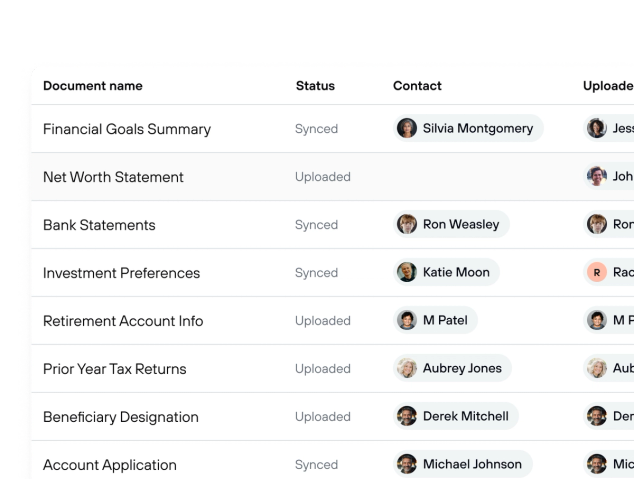Click Michael Johnson's contact avatar
634x479 pixels.
click(407, 464)
